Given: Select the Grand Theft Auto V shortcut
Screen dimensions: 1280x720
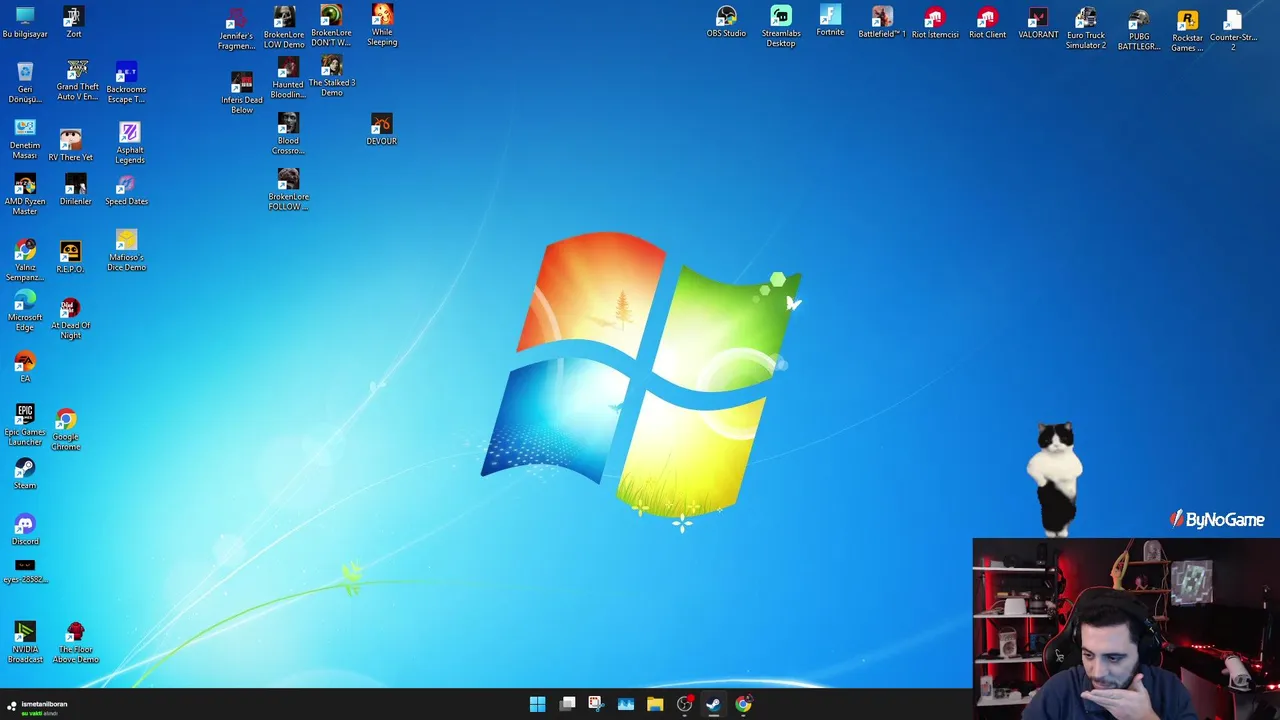Looking at the screenshot, I should click(77, 81).
